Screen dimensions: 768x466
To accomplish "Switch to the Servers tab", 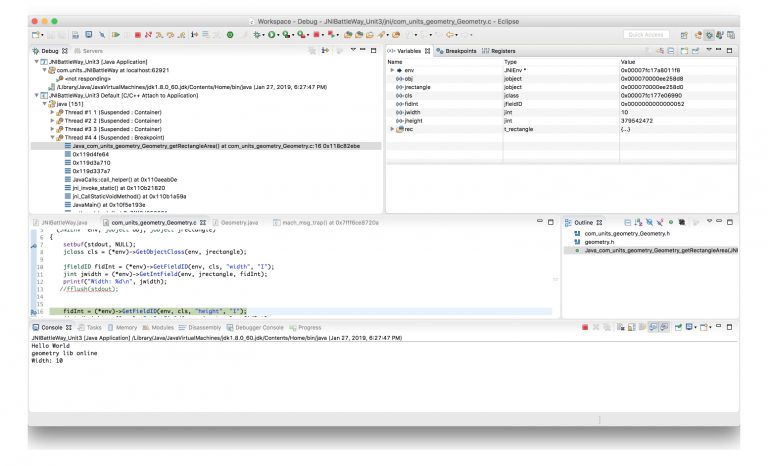I will click(88, 50).
